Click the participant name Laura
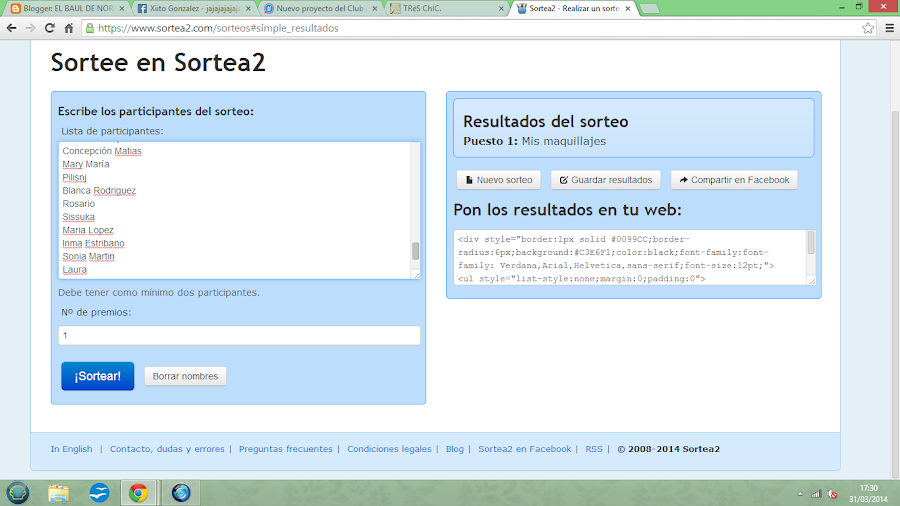Viewport: 900px width, 506px height. point(75,270)
